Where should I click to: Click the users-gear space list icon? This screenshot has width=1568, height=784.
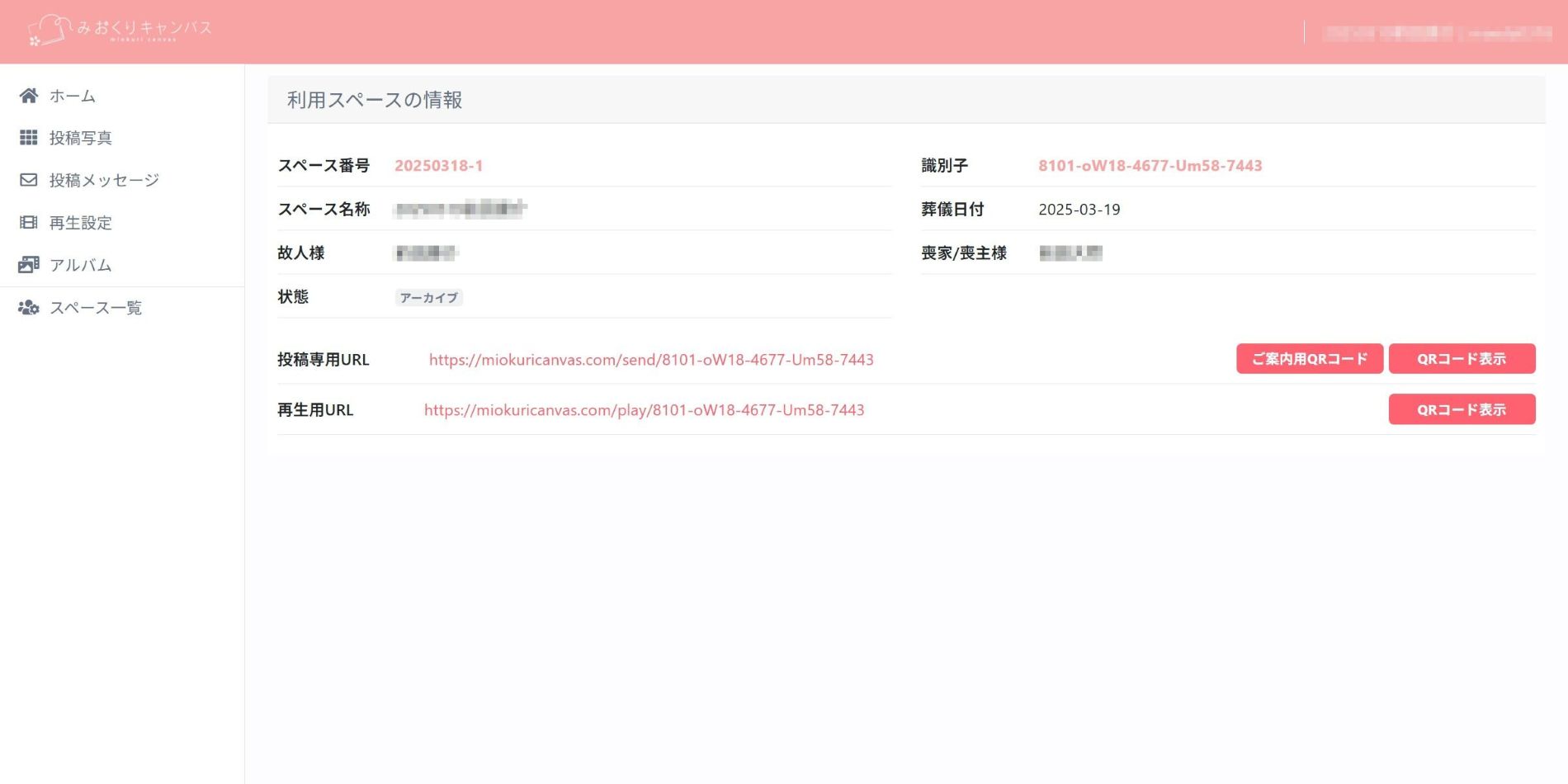click(x=29, y=308)
